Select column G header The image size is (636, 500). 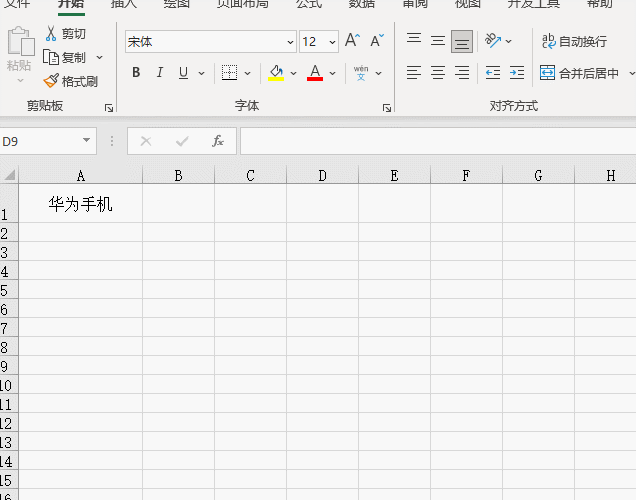click(x=538, y=175)
